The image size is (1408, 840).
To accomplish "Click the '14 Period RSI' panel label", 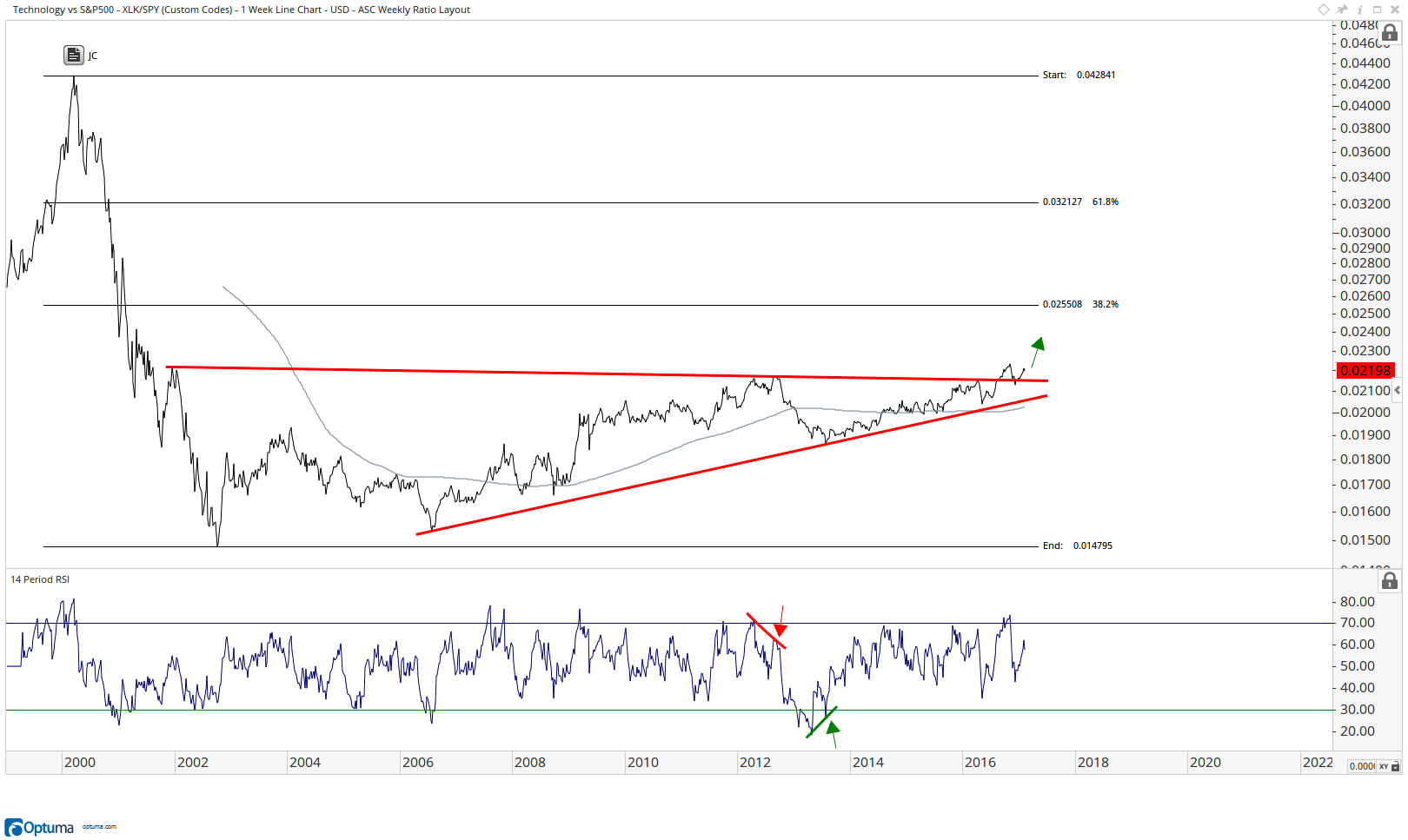I will point(40,579).
